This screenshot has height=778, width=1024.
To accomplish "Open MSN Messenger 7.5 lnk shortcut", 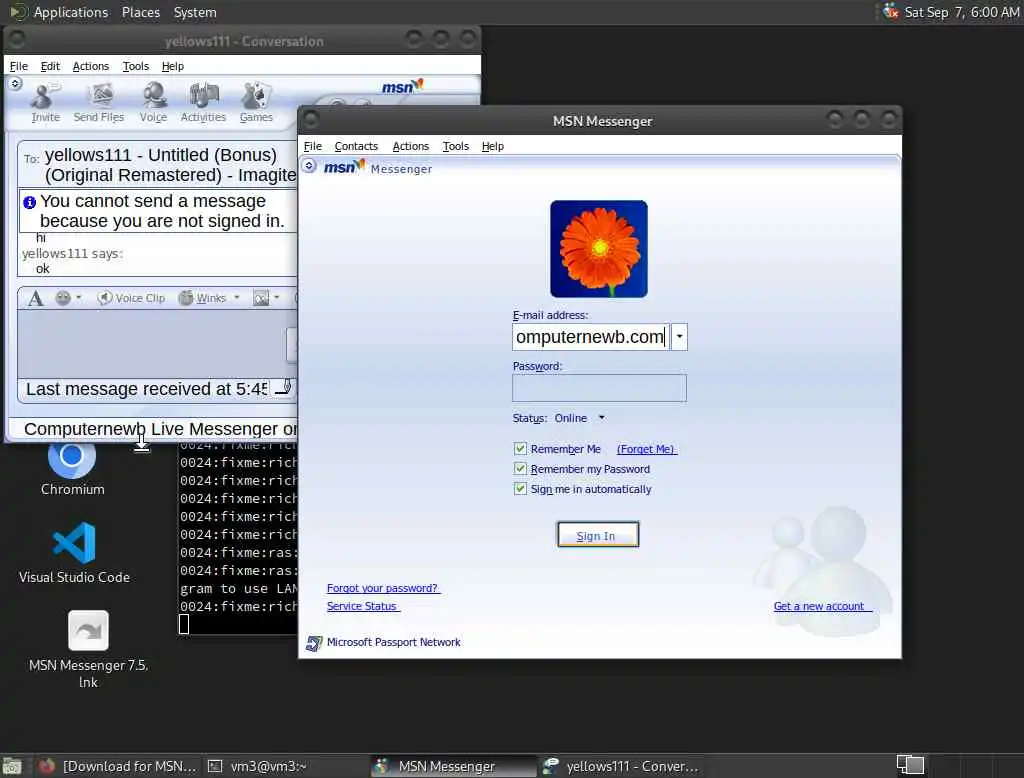I will pos(88,650).
